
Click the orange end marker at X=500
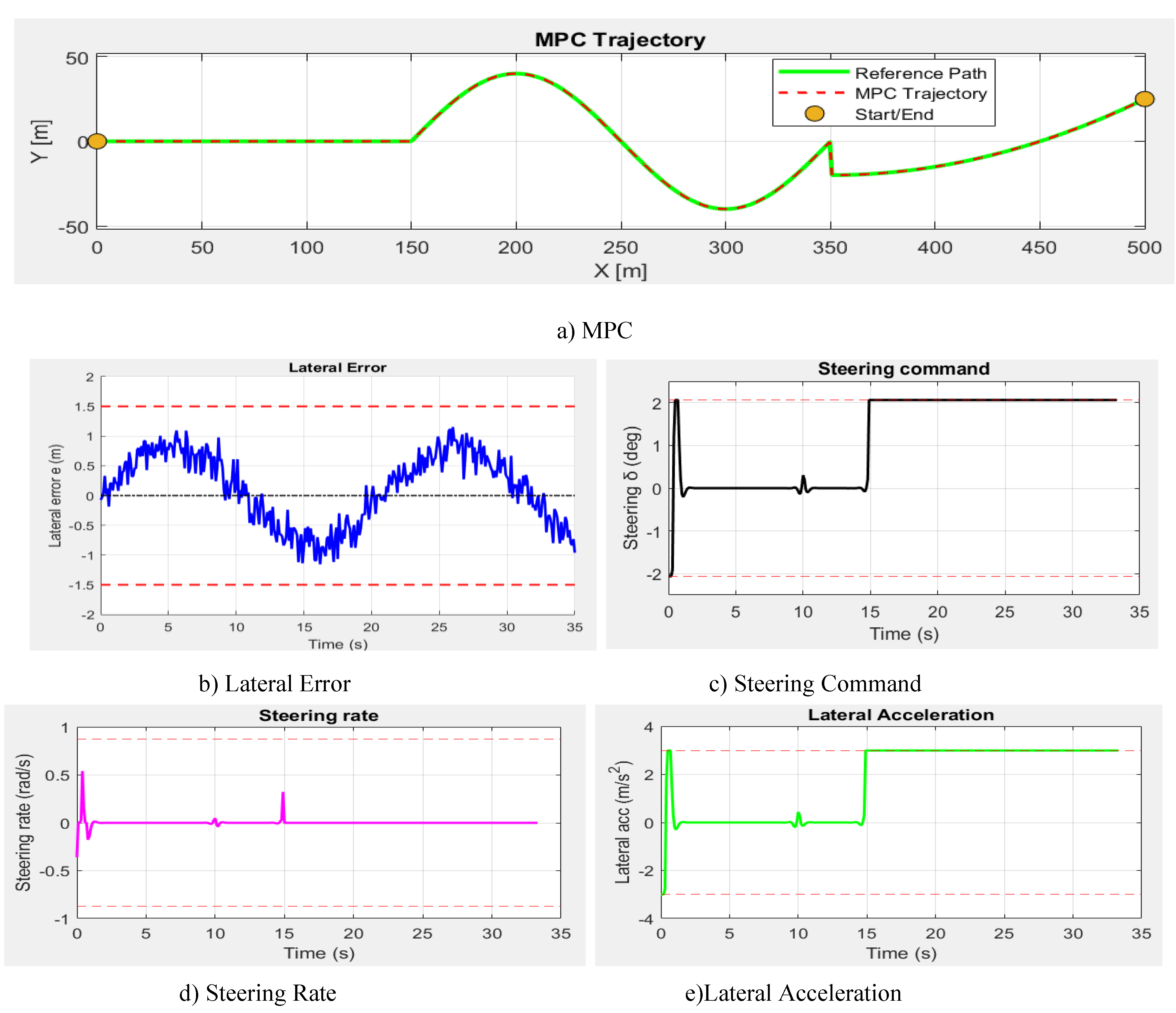1144,99
